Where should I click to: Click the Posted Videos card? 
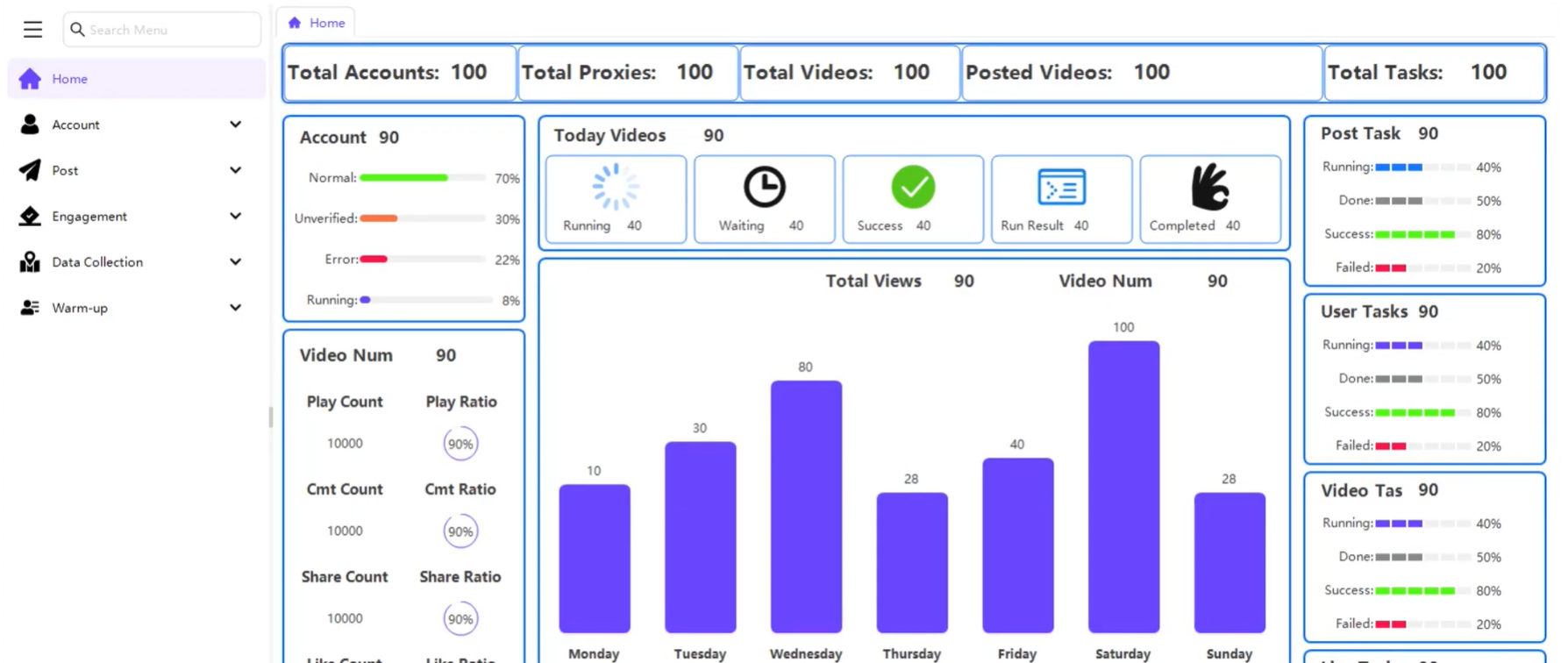pyautogui.click(x=1142, y=73)
